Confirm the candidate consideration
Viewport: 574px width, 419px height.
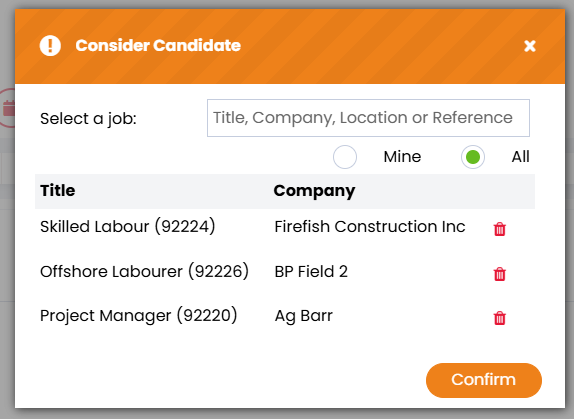pyautogui.click(x=484, y=380)
